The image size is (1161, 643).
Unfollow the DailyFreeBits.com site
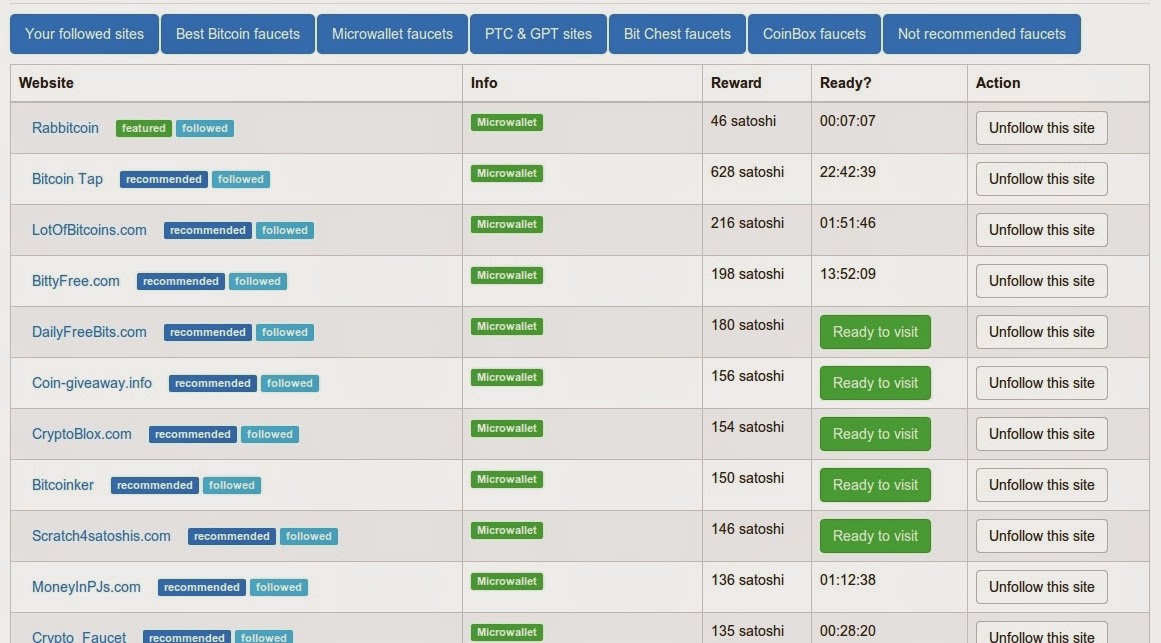pos(1042,333)
